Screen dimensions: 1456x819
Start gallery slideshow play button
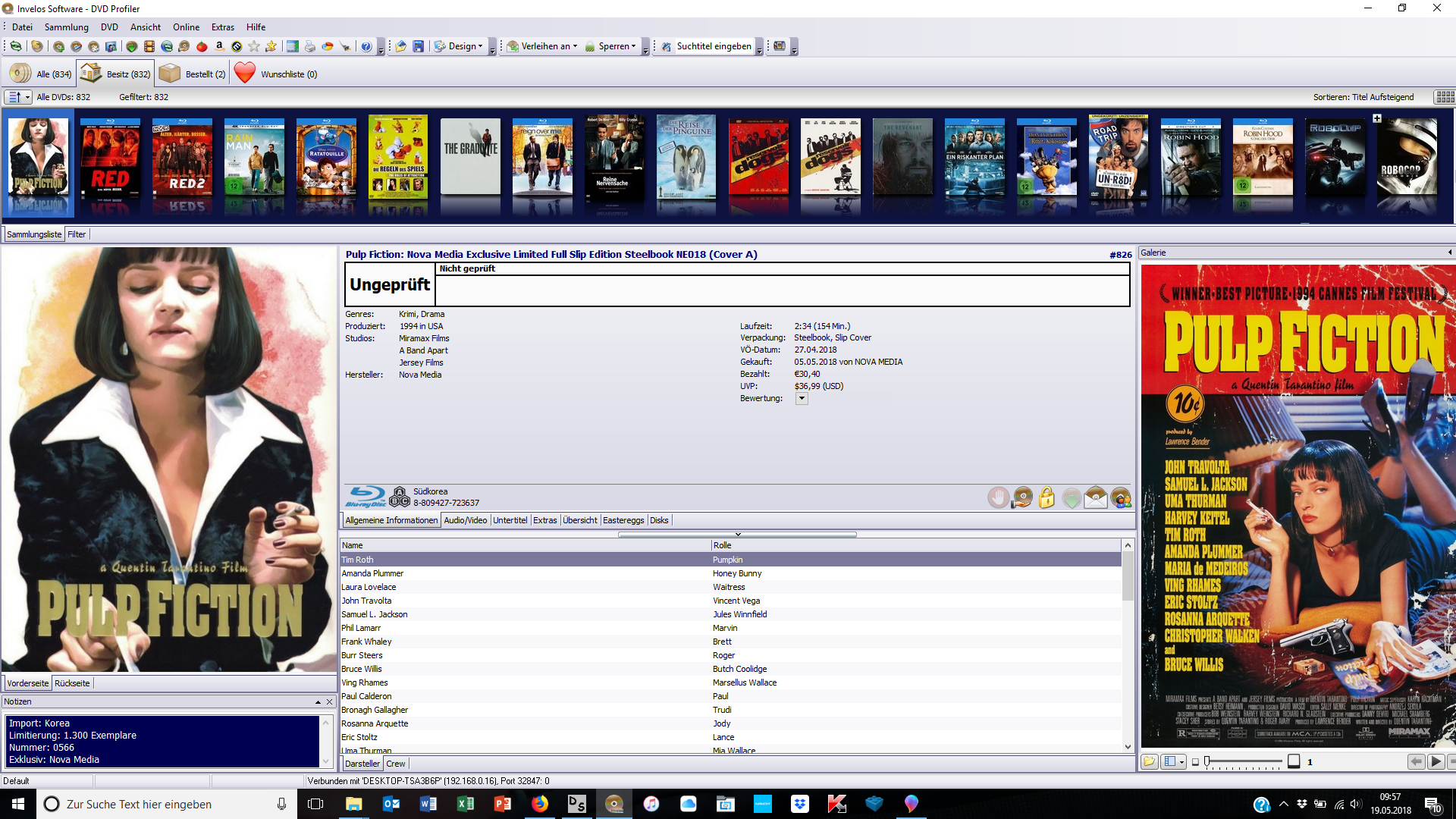pyautogui.click(x=1436, y=761)
